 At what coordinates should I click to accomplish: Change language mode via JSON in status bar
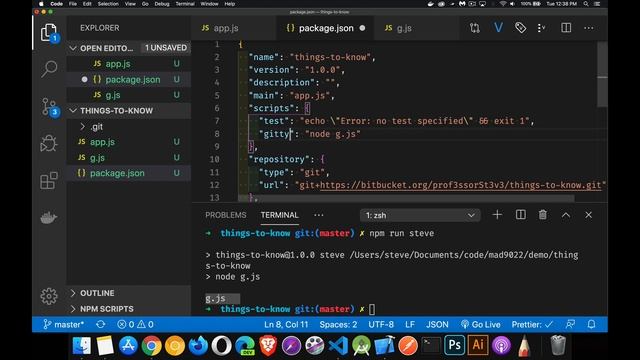(x=437, y=324)
